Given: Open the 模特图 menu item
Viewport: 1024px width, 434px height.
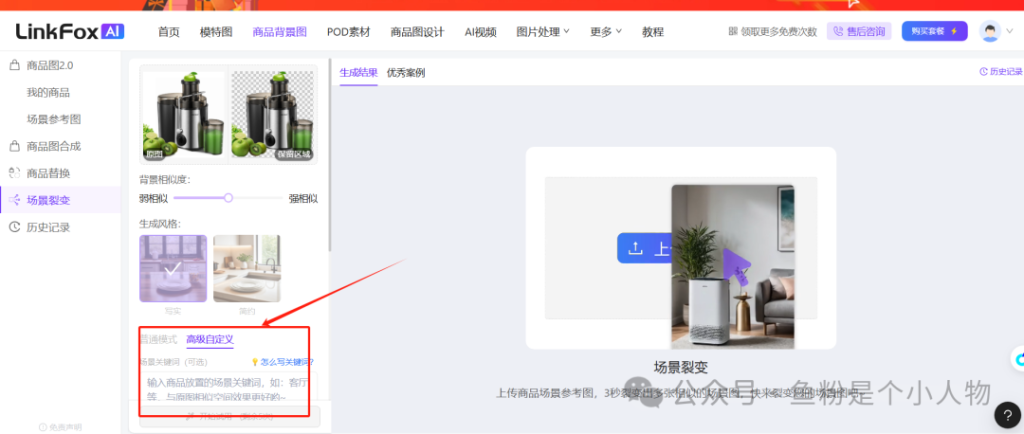Looking at the screenshot, I should point(216,31).
